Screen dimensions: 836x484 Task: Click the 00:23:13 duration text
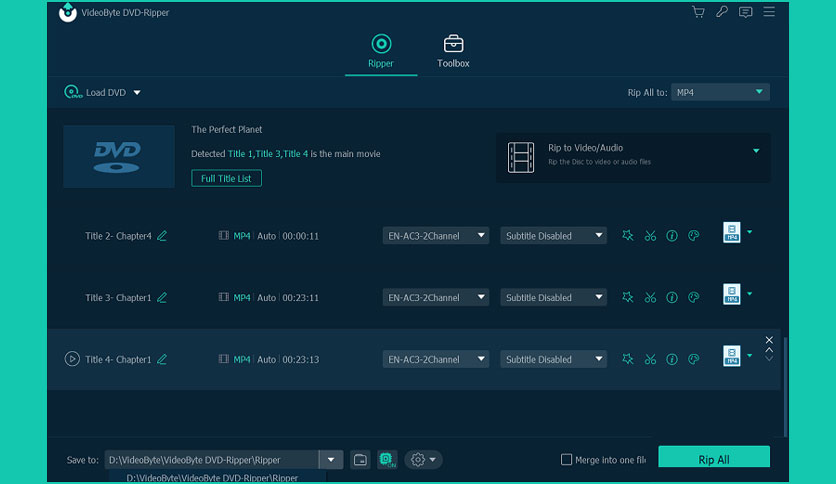tap(301, 359)
